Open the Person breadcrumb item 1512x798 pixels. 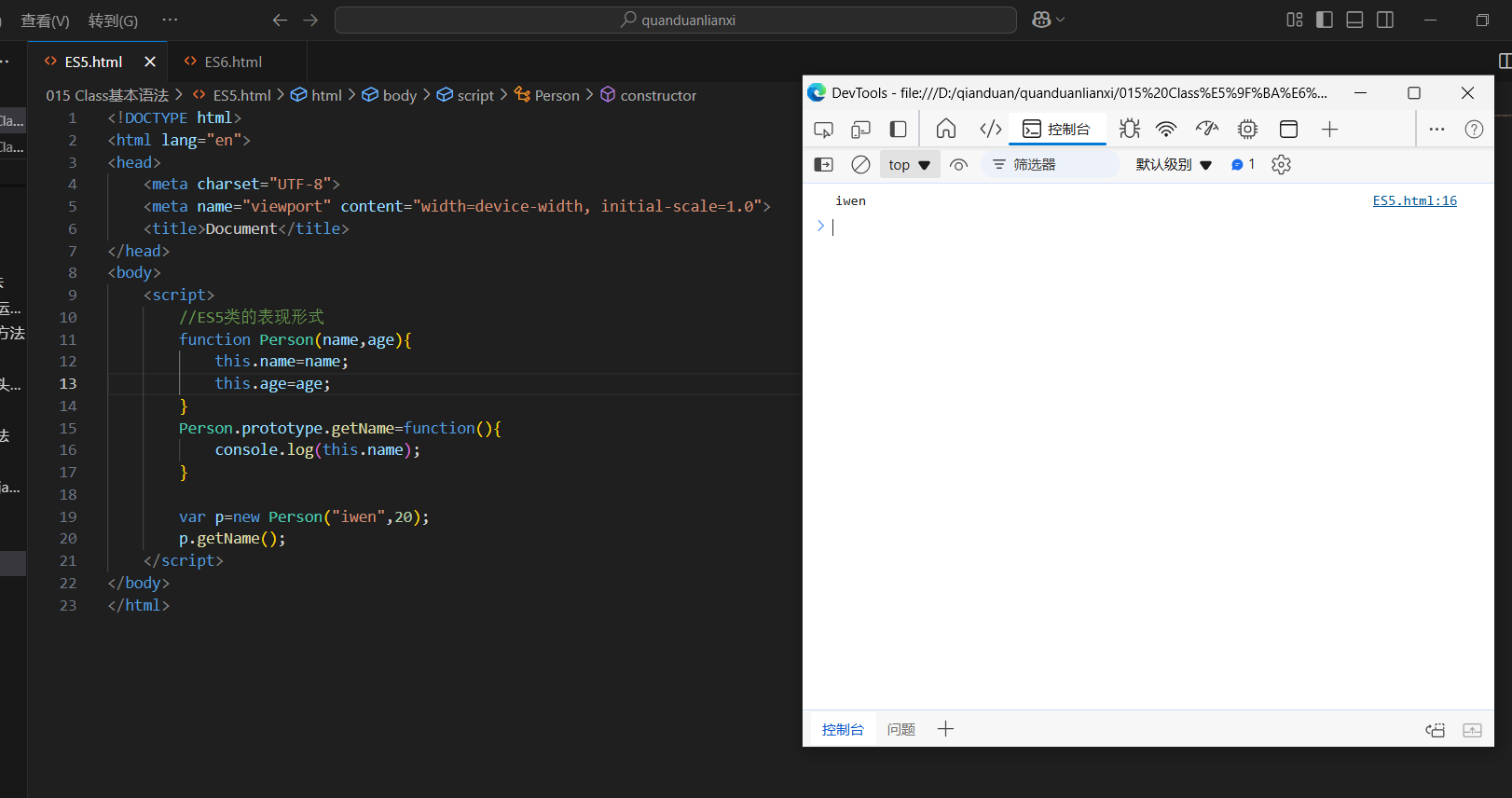(x=547, y=95)
